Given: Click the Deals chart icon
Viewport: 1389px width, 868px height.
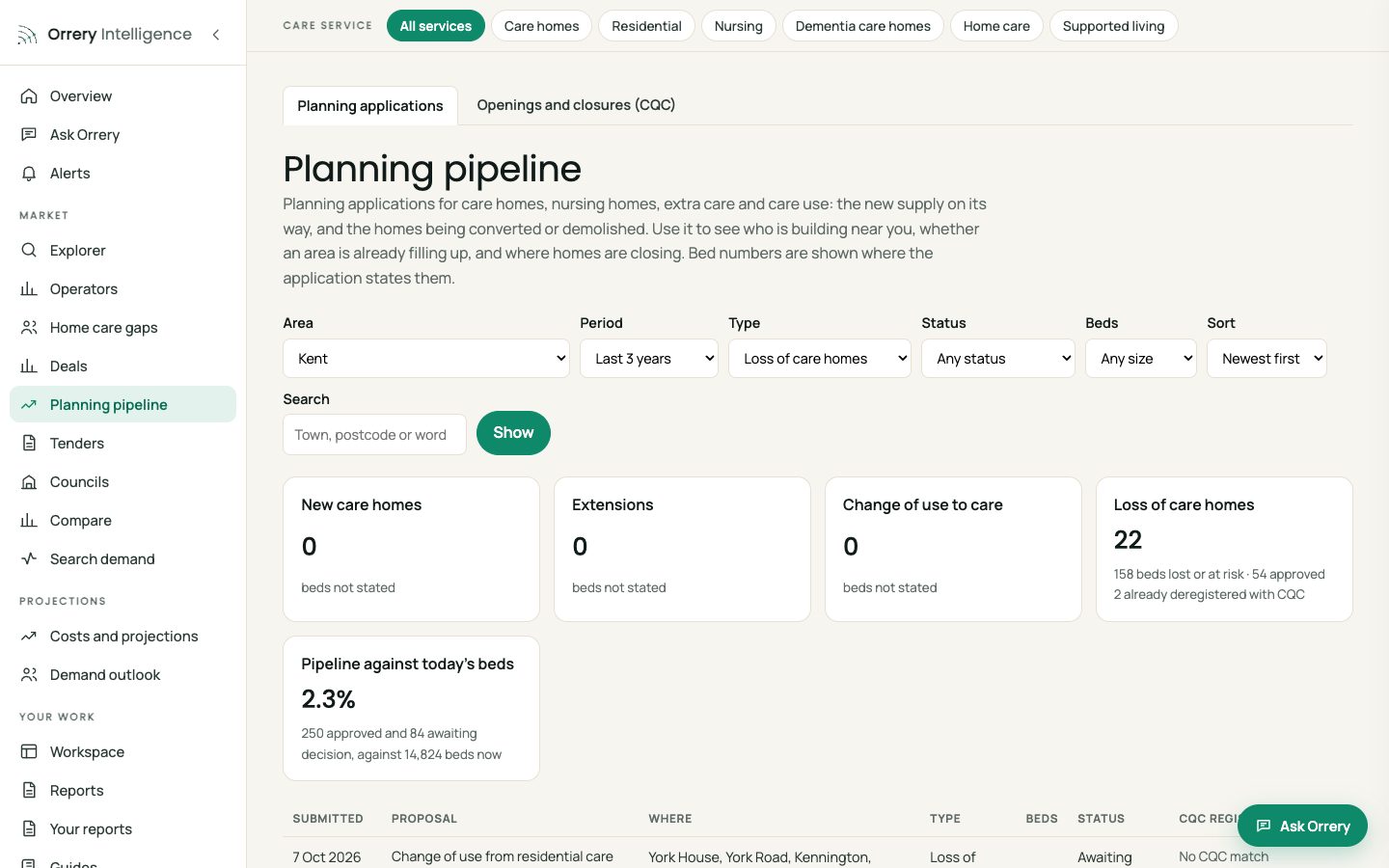Looking at the screenshot, I should (x=29, y=366).
